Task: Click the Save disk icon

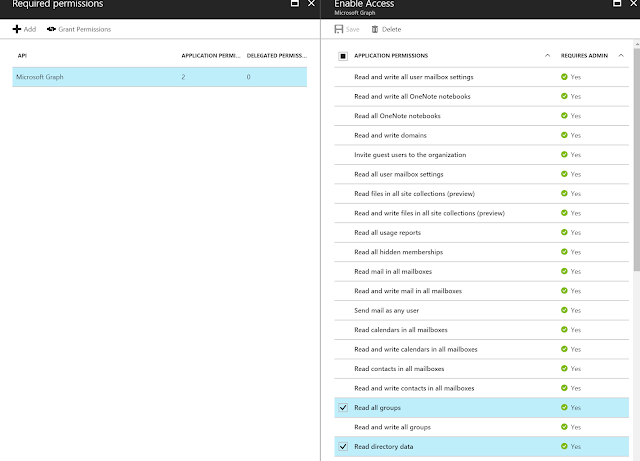Action: [338, 29]
